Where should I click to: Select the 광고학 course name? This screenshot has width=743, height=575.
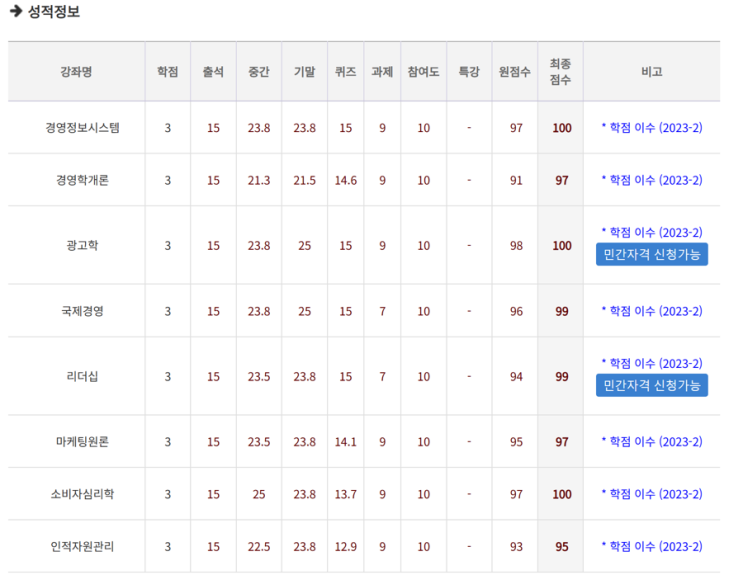(x=82, y=245)
